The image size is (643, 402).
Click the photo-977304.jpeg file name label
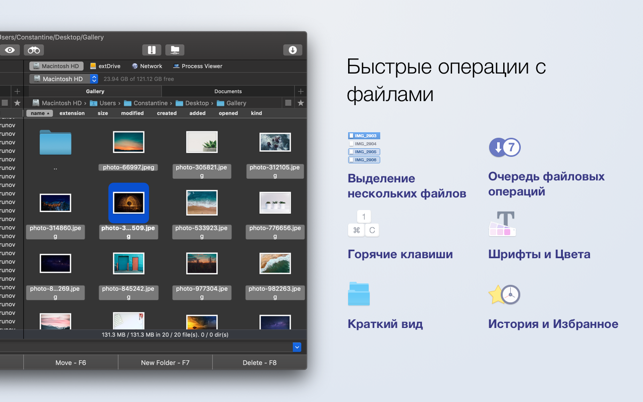coord(201,292)
